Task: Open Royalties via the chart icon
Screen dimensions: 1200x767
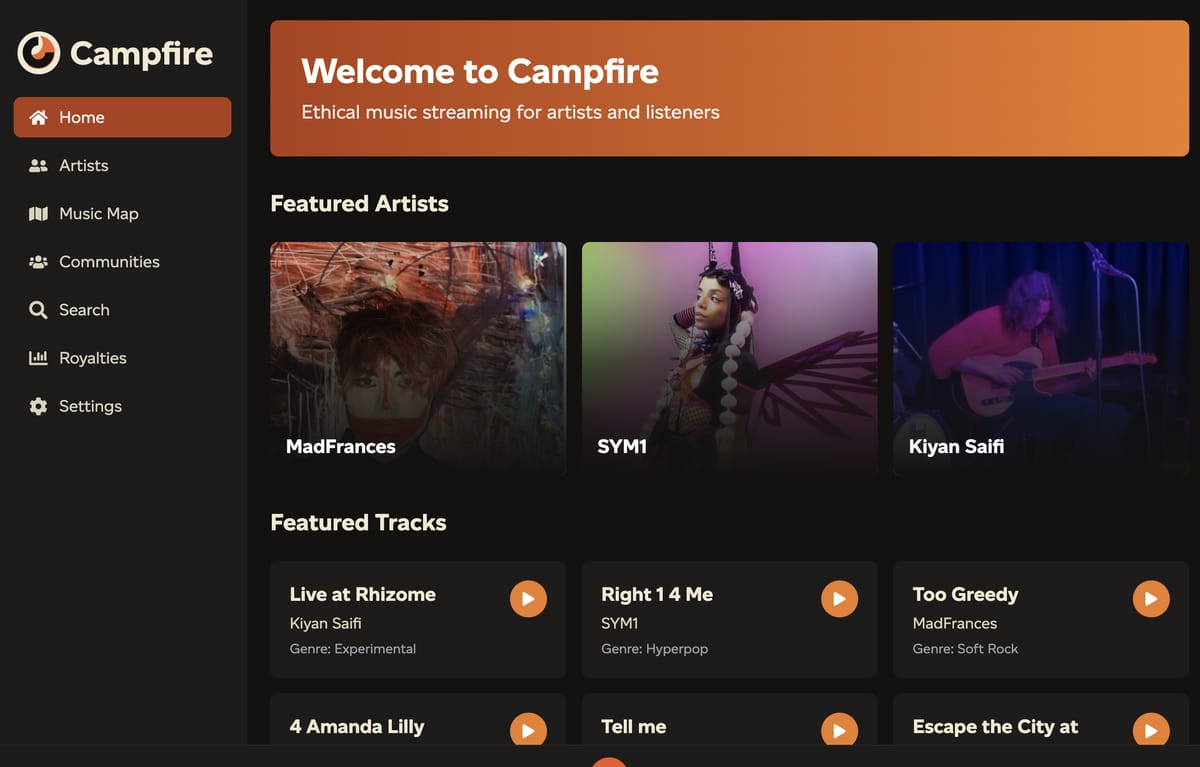Action: [37, 357]
